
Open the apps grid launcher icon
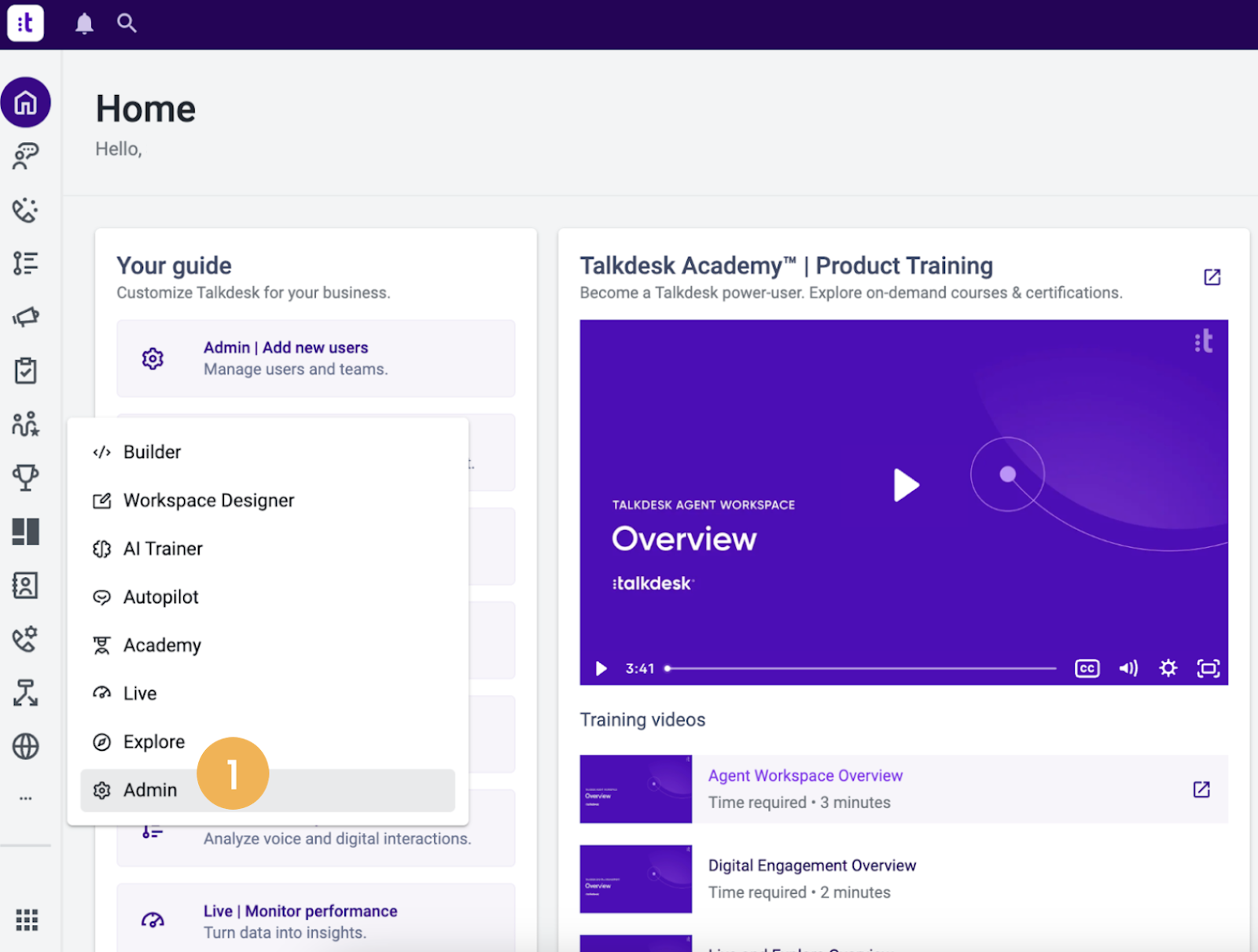pos(27,920)
